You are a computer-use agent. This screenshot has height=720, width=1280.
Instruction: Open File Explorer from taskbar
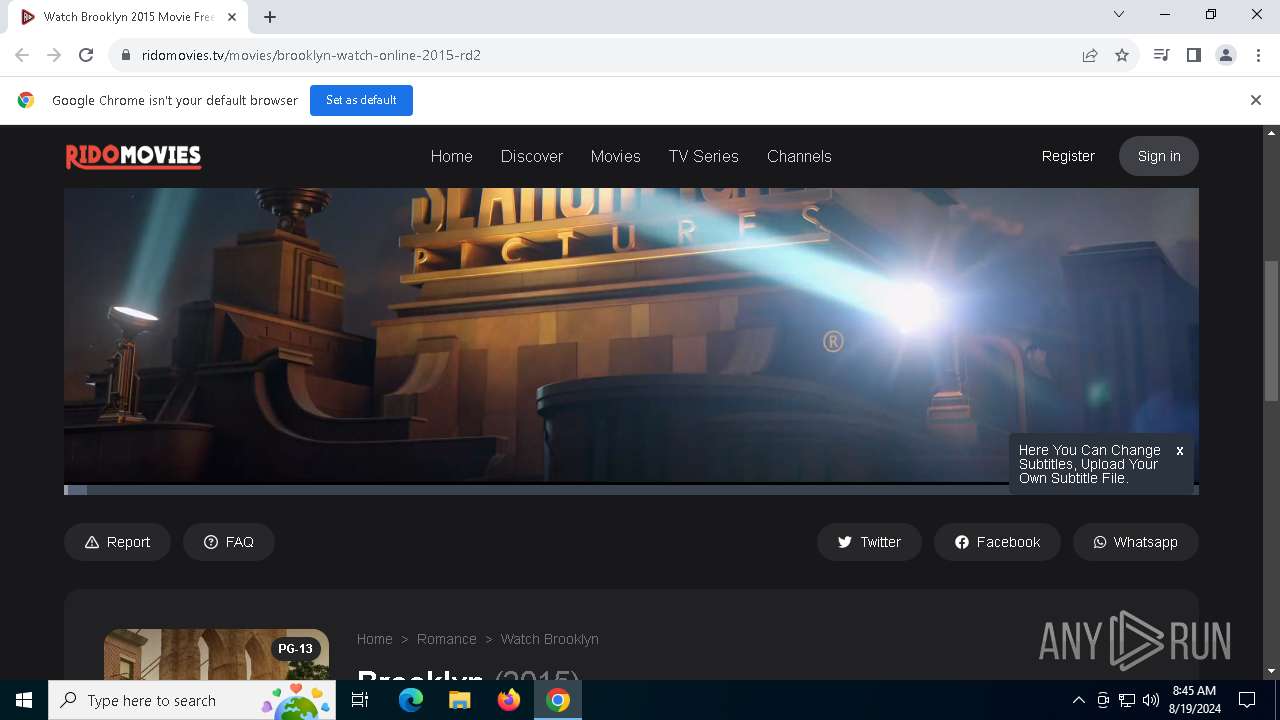459,700
